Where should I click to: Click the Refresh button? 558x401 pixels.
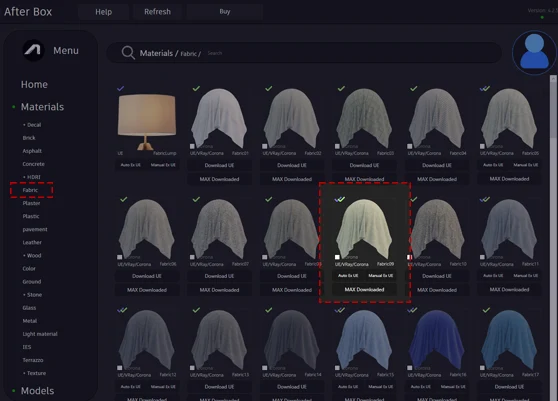pyautogui.click(x=157, y=12)
